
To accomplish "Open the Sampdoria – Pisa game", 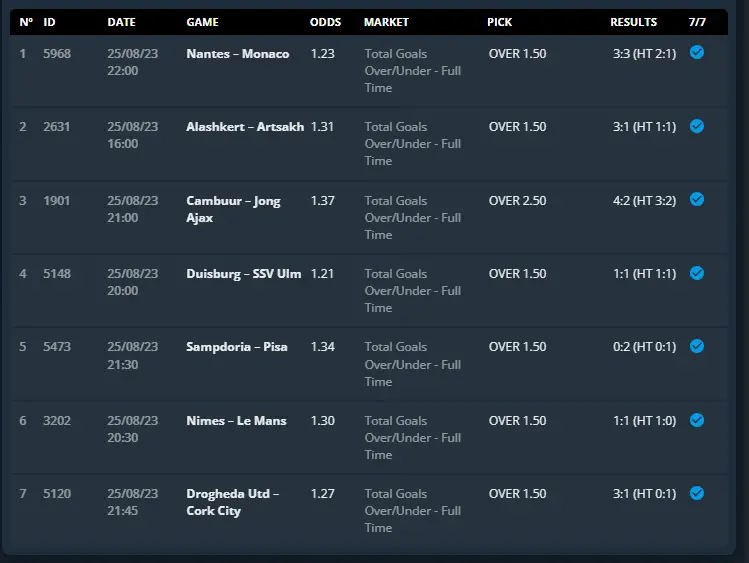I will pyautogui.click(x=237, y=347).
